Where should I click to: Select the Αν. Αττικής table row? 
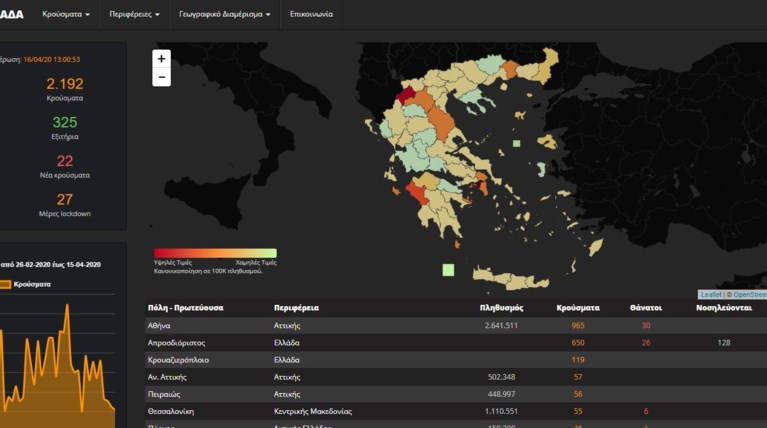[x=456, y=377]
